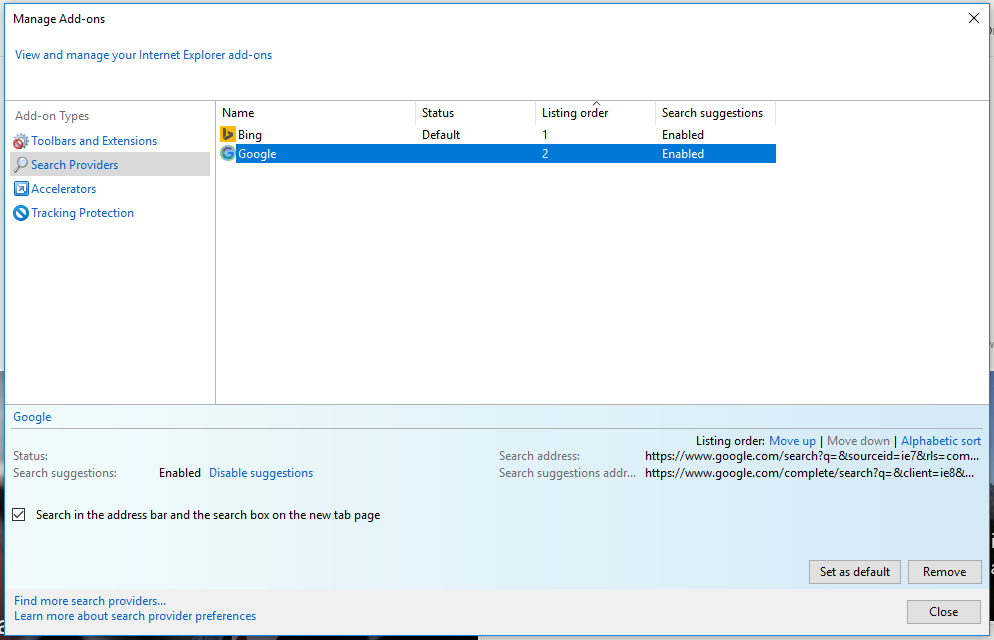
Task: Sort by the Name column header
Action: (316, 113)
